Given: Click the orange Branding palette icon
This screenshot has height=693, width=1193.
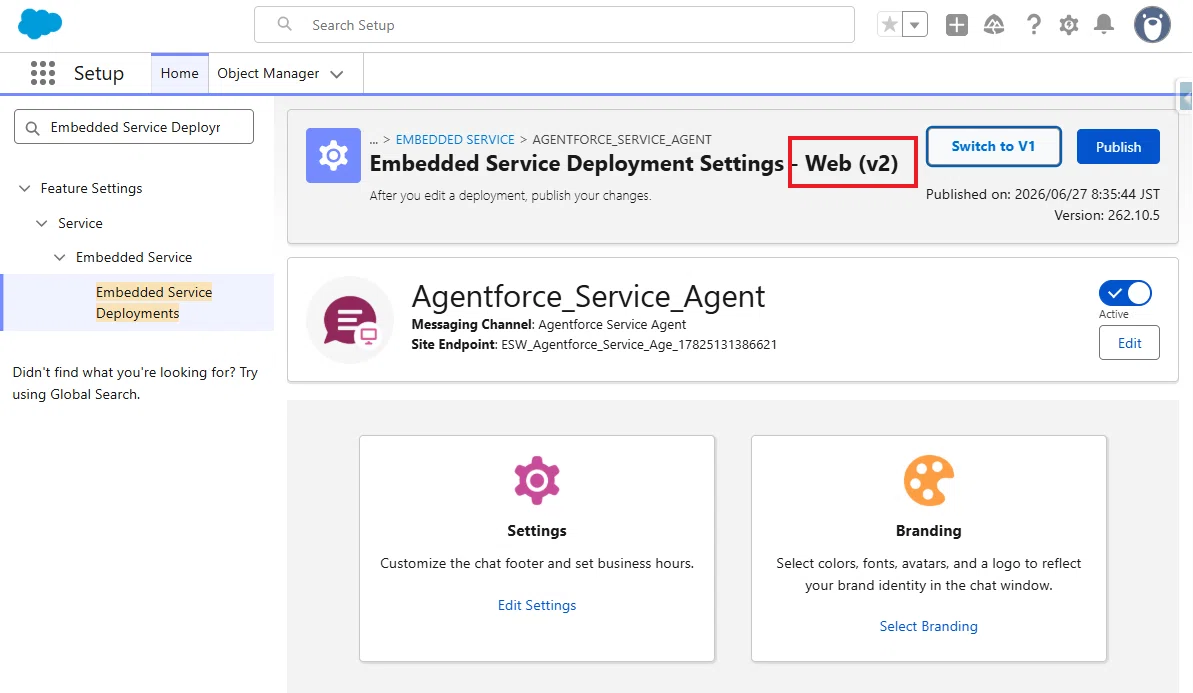Looking at the screenshot, I should 928,480.
